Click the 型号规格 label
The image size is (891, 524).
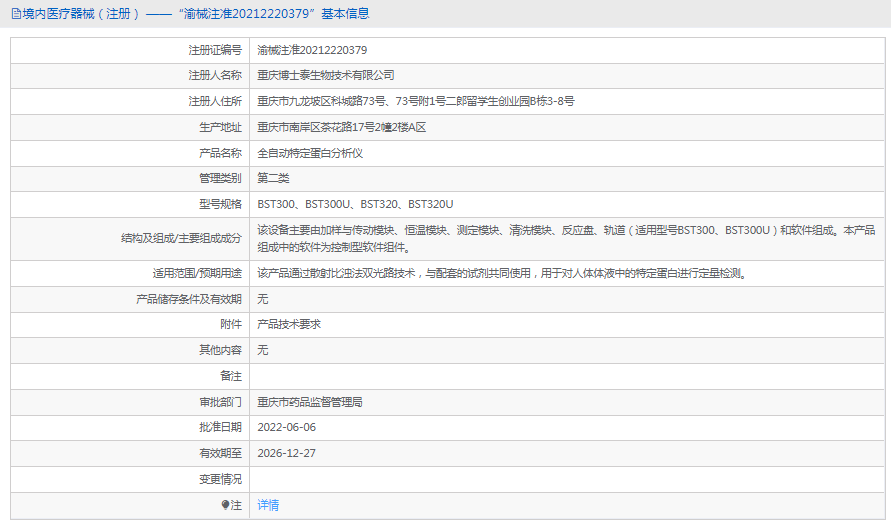(220, 204)
